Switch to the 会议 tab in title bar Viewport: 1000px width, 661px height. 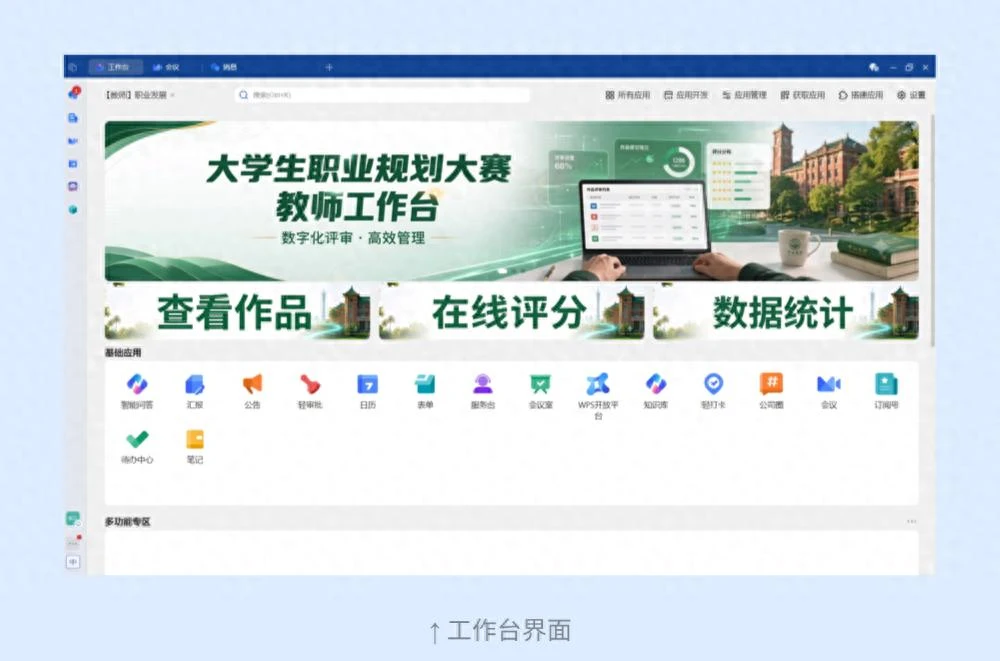click(167, 67)
